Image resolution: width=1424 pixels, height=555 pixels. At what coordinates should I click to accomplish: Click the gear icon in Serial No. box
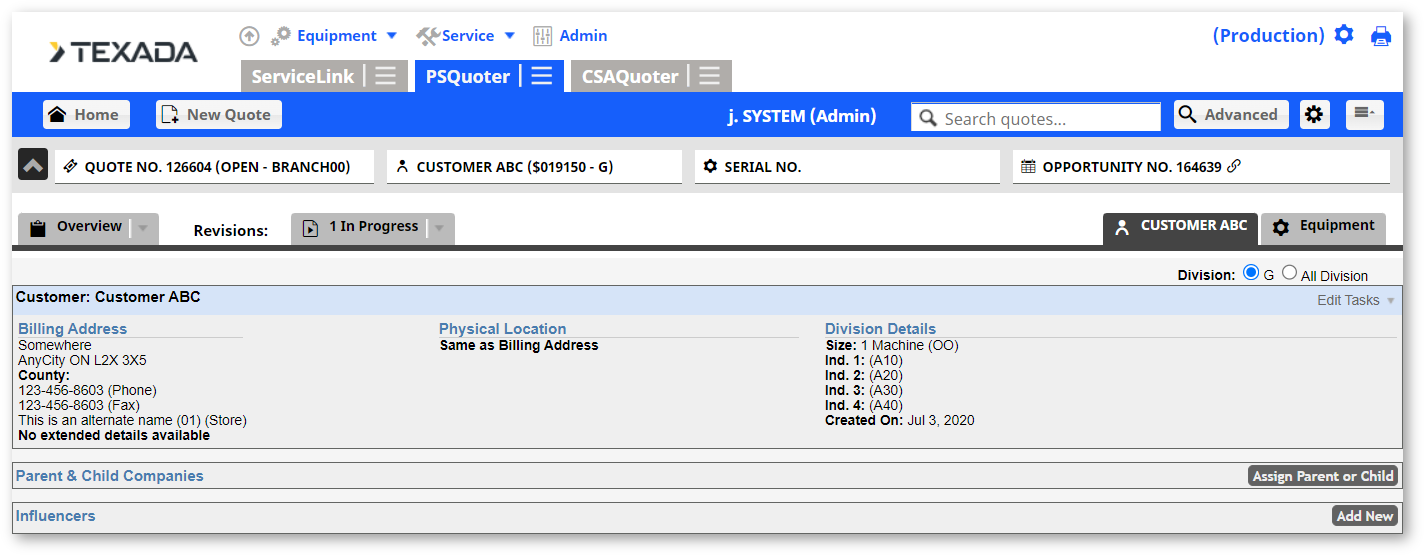point(710,167)
